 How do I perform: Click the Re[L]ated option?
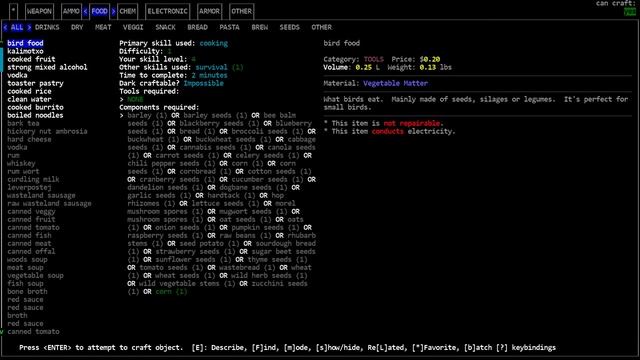[x=386, y=348]
